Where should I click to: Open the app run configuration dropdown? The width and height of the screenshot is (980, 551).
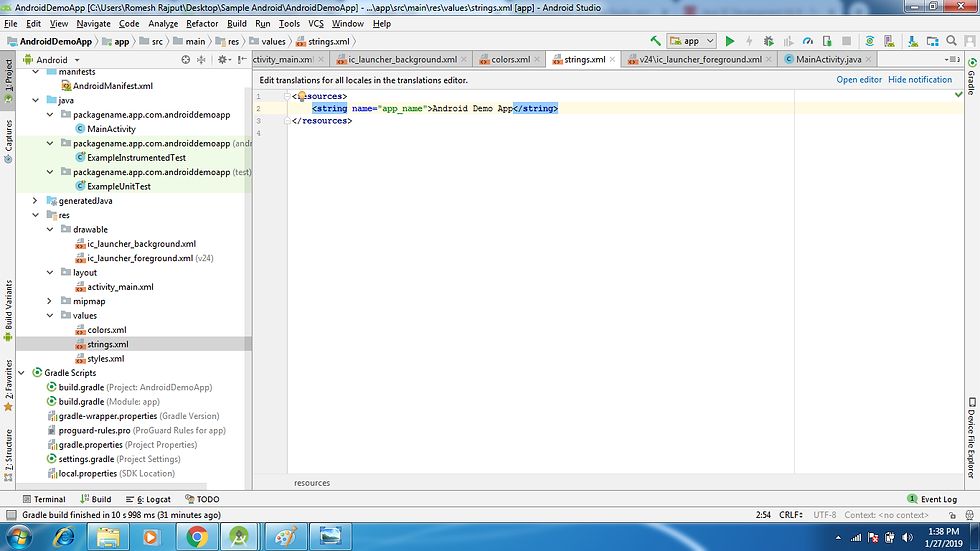[x=691, y=41]
